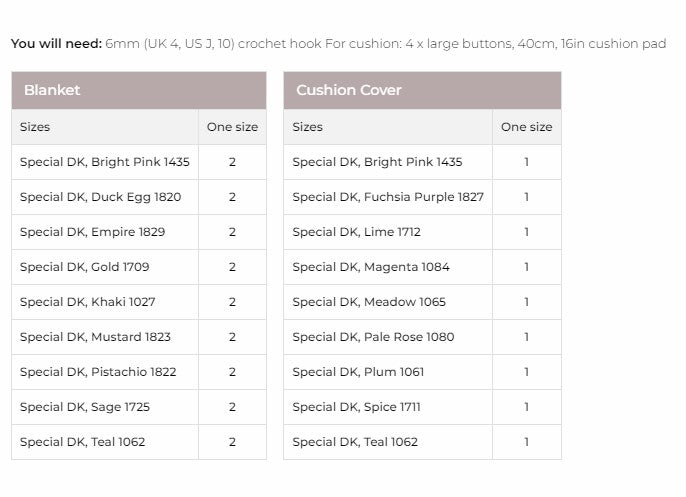Select the Spice 1711 yarn entry
Image resolution: width=686 pixels, height=497 pixels.
point(356,407)
